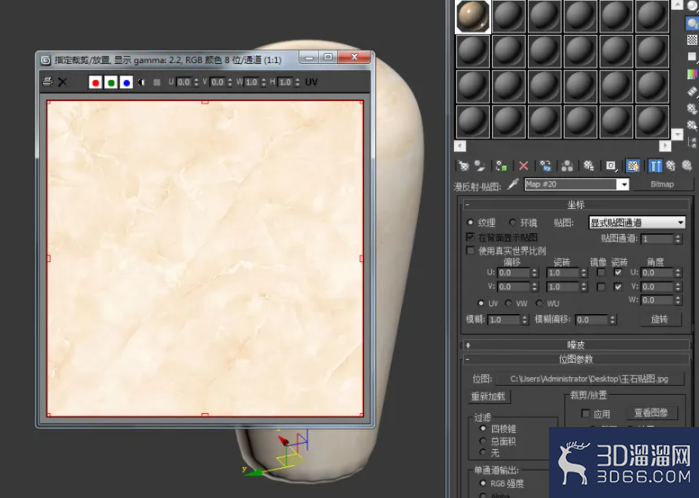The height and width of the screenshot is (498, 699).
Task: Pick material from object with eyedropper
Action: click(x=513, y=184)
